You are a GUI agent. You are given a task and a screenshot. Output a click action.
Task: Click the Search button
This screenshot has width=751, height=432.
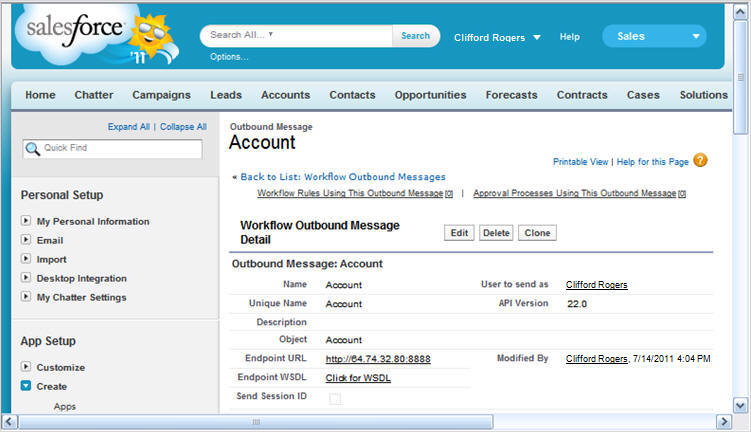tap(415, 36)
